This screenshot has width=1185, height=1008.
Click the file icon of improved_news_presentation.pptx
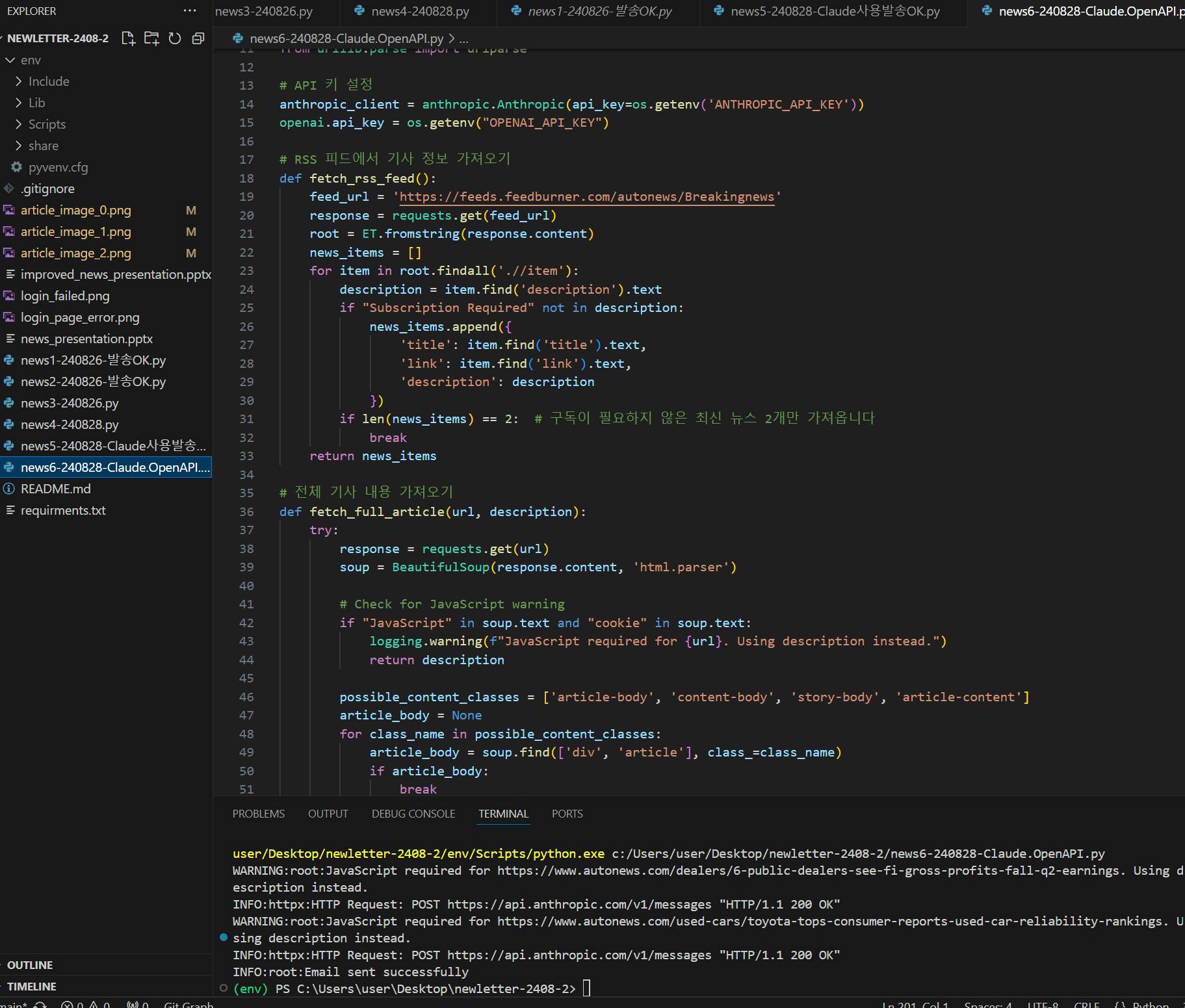[x=9, y=274]
